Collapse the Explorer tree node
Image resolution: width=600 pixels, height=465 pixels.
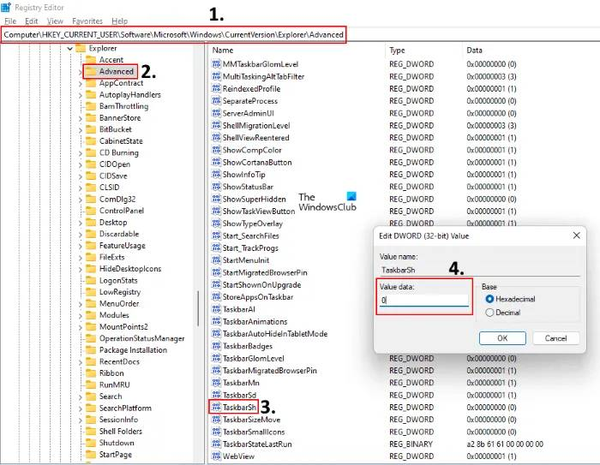(69, 48)
